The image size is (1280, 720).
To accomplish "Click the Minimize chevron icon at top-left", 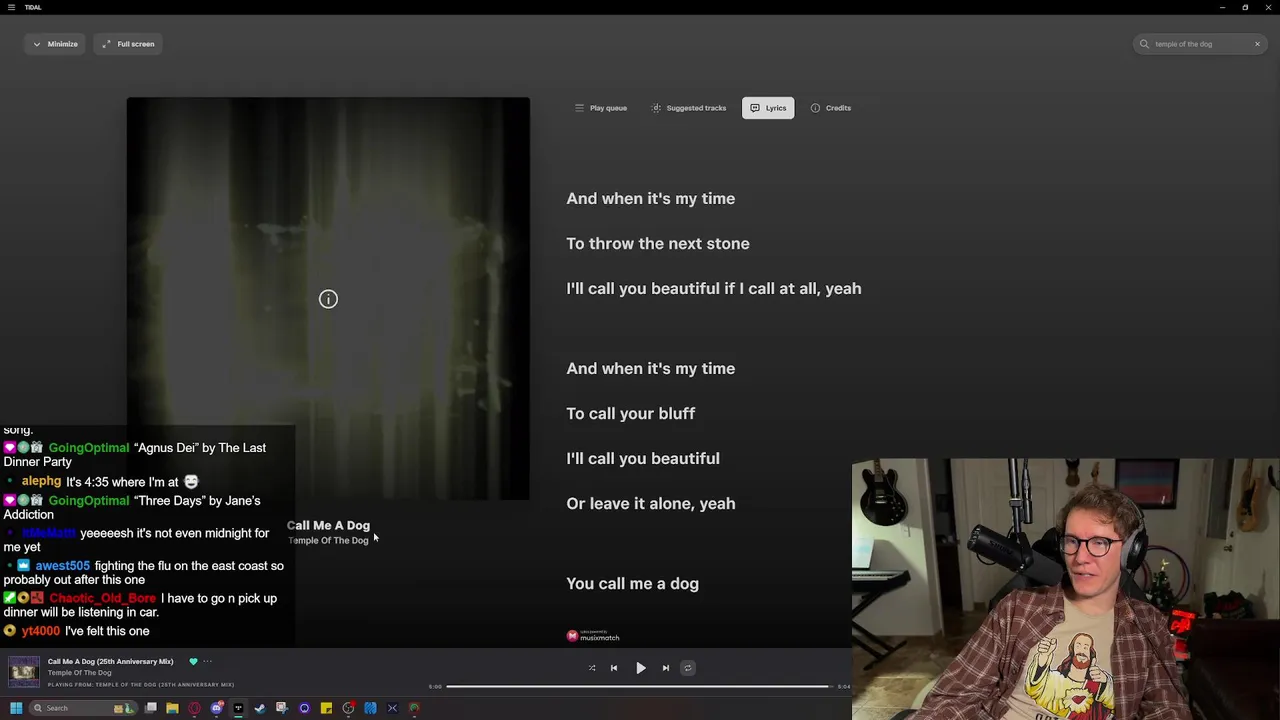I will click(37, 44).
